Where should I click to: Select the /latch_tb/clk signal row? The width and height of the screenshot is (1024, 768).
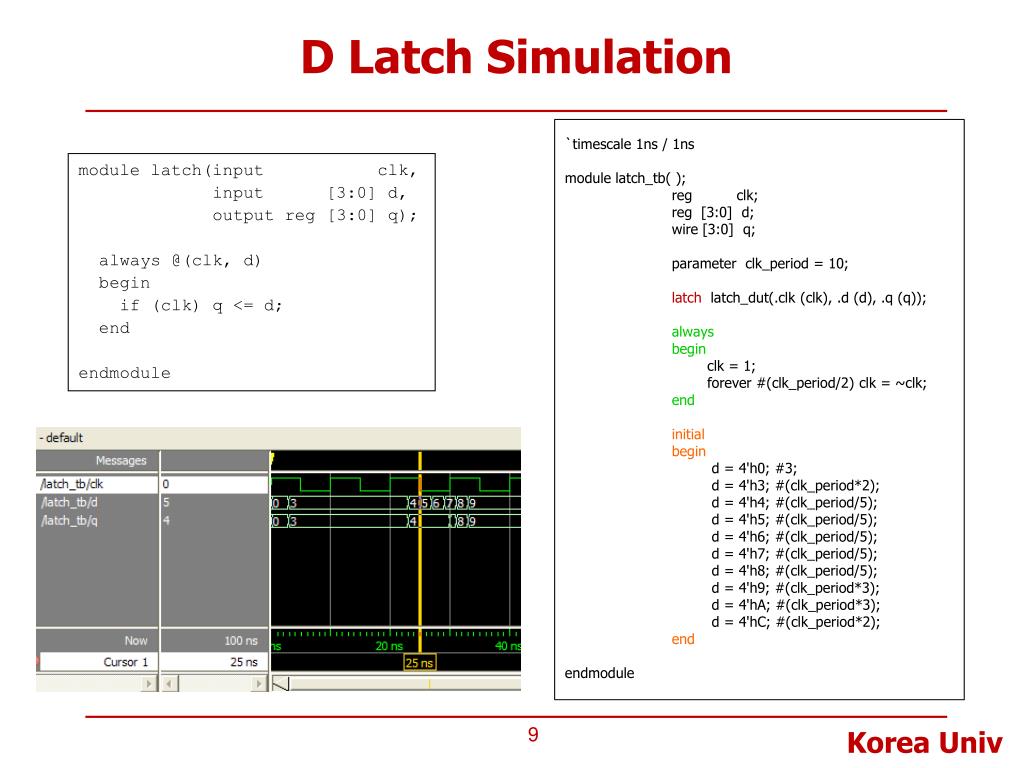[x=97, y=484]
